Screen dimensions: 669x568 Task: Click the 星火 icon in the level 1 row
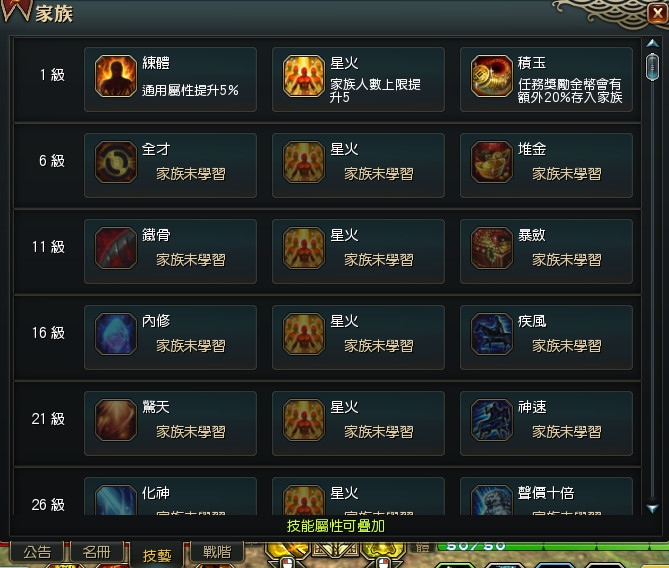click(x=304, y=76)
